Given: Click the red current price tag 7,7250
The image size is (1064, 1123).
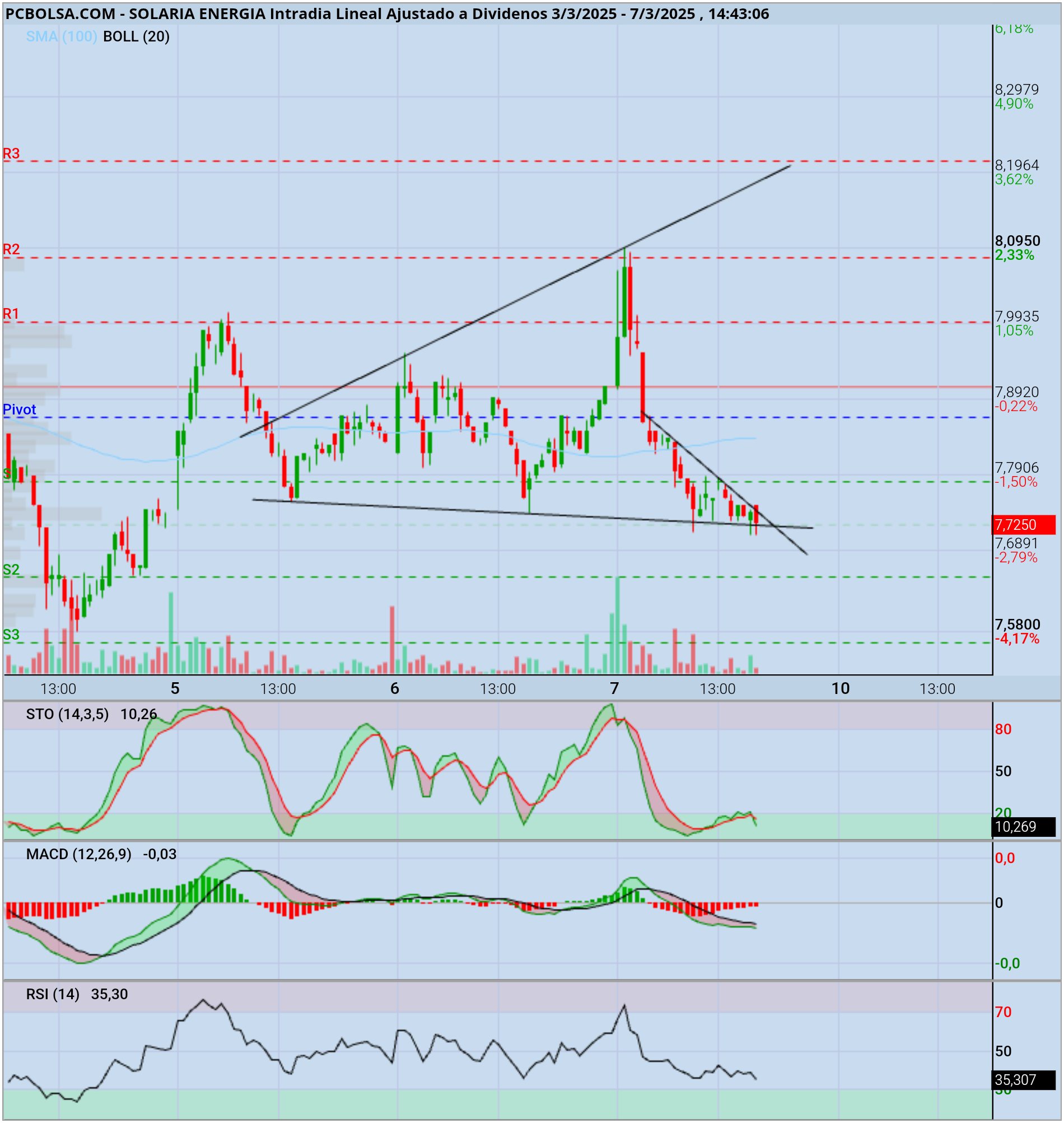Looking at the screenshot, I should point(1024,525).
